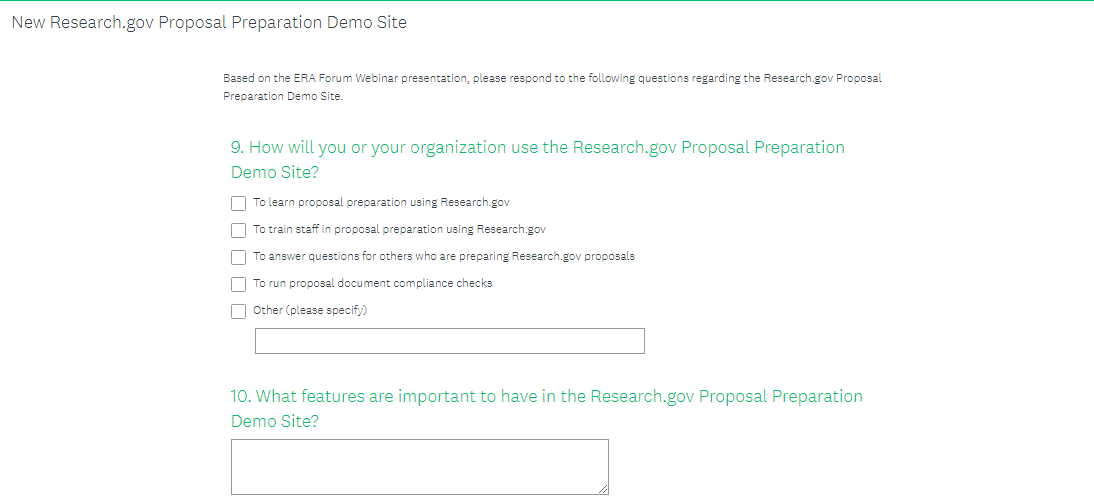
Task: Click the 'Other (please specify)' text input box
Action: pos(449,341)
